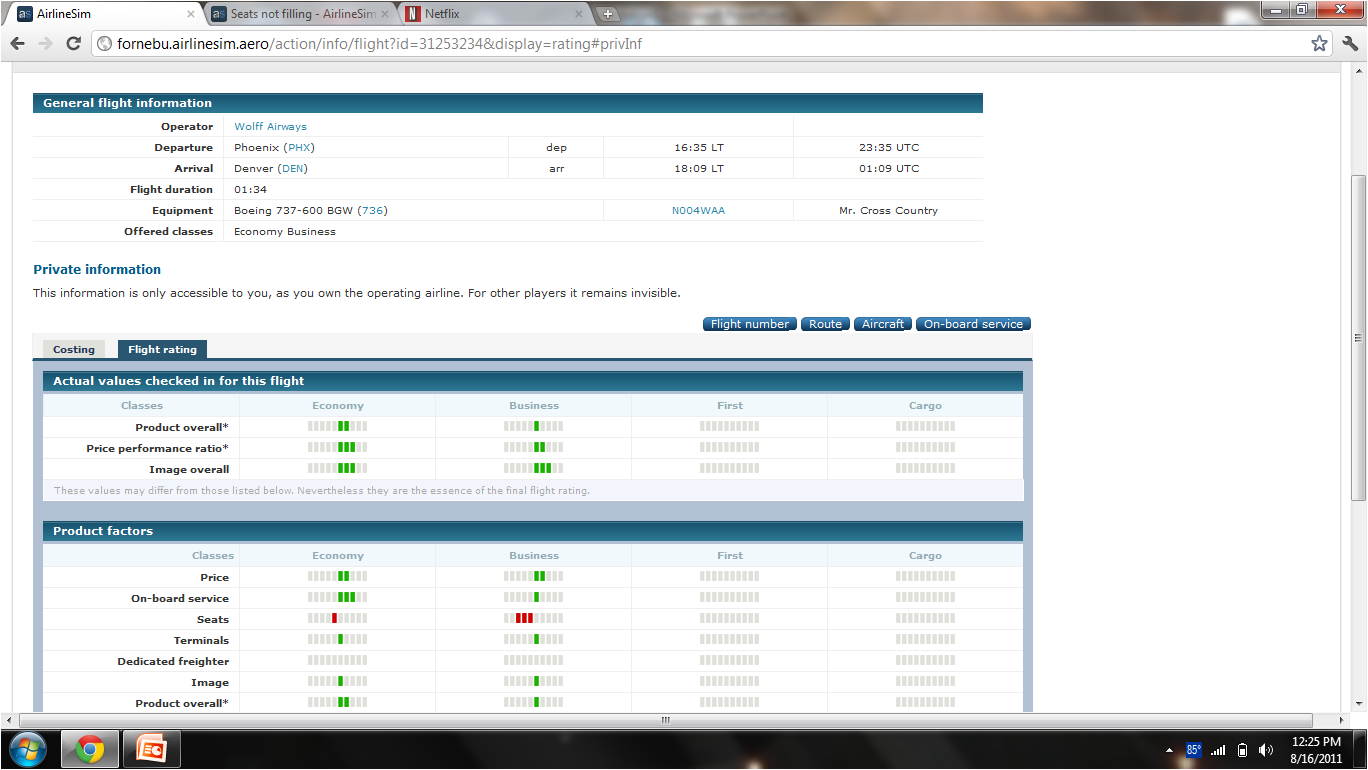Open aircraft N004WAA link

(698, 211)
